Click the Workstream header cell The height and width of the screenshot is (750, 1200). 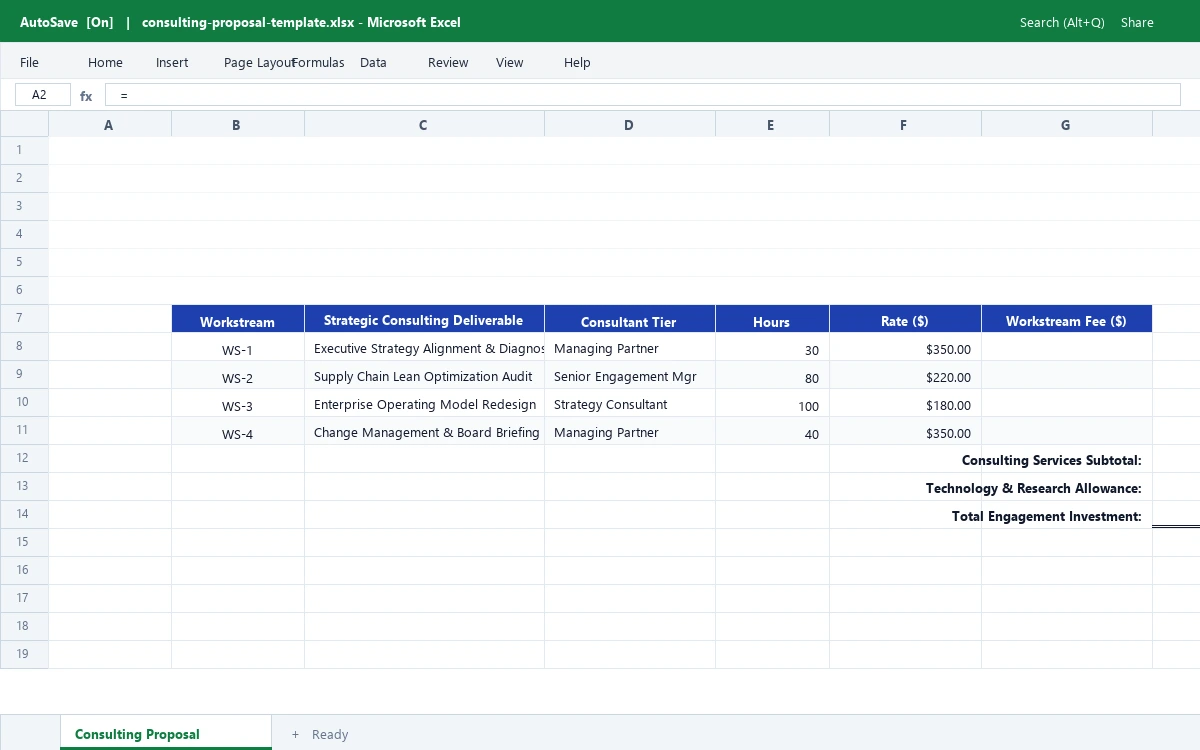(x=238, y=319)
